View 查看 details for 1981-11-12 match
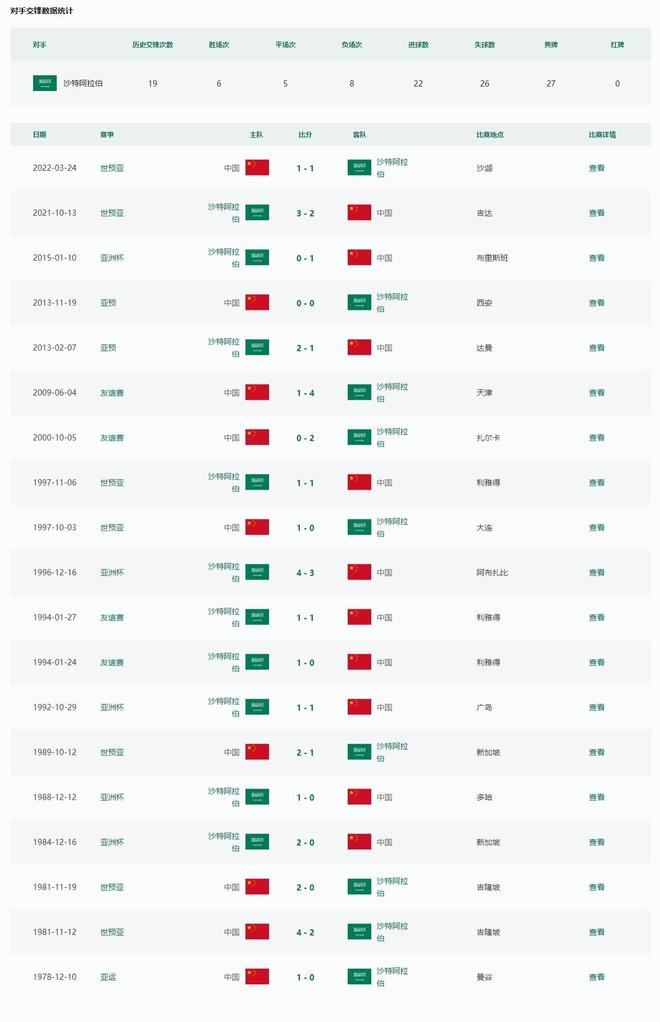660x1022 pixels. coord(597,932)
